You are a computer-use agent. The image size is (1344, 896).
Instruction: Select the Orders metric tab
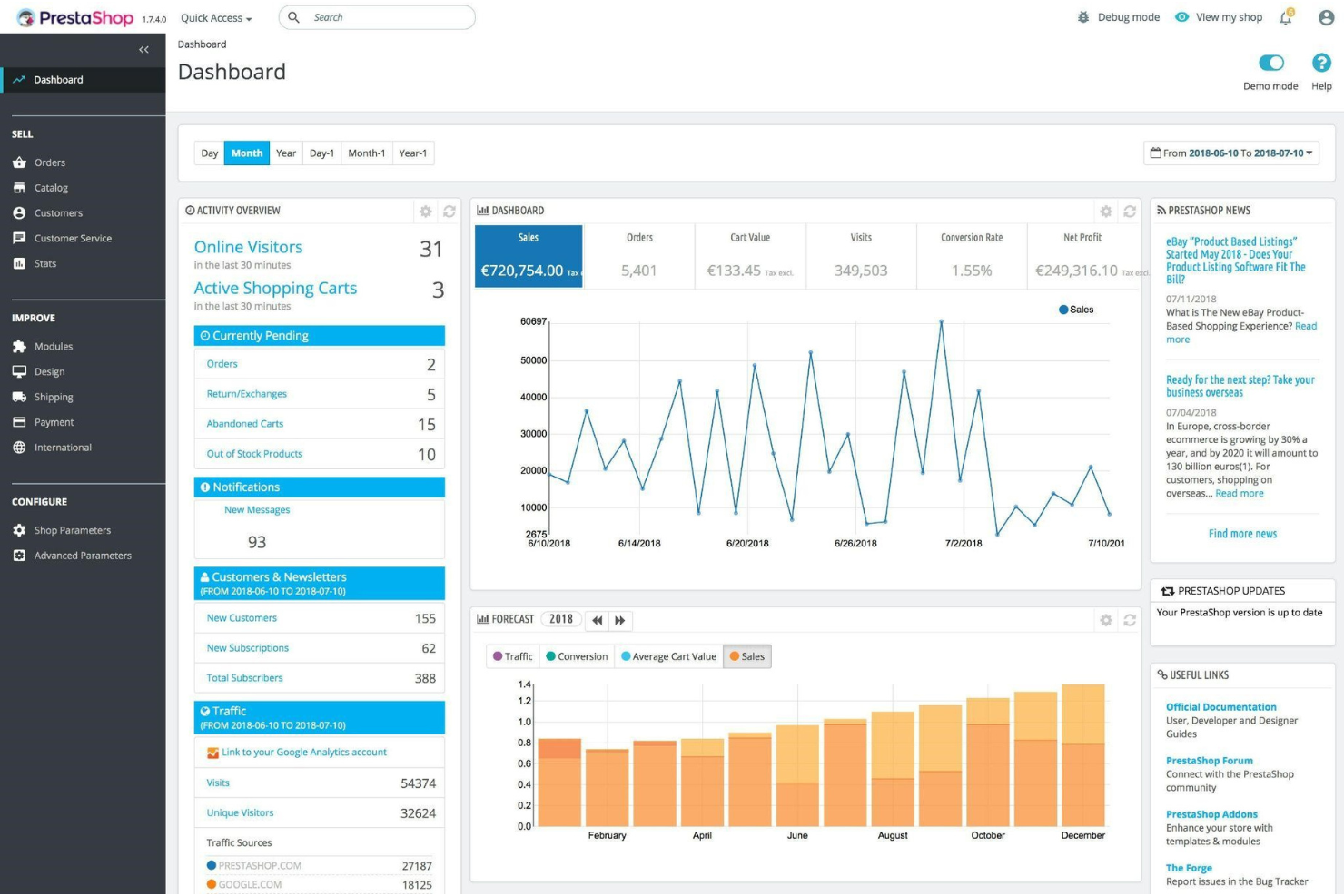[639, 255]
